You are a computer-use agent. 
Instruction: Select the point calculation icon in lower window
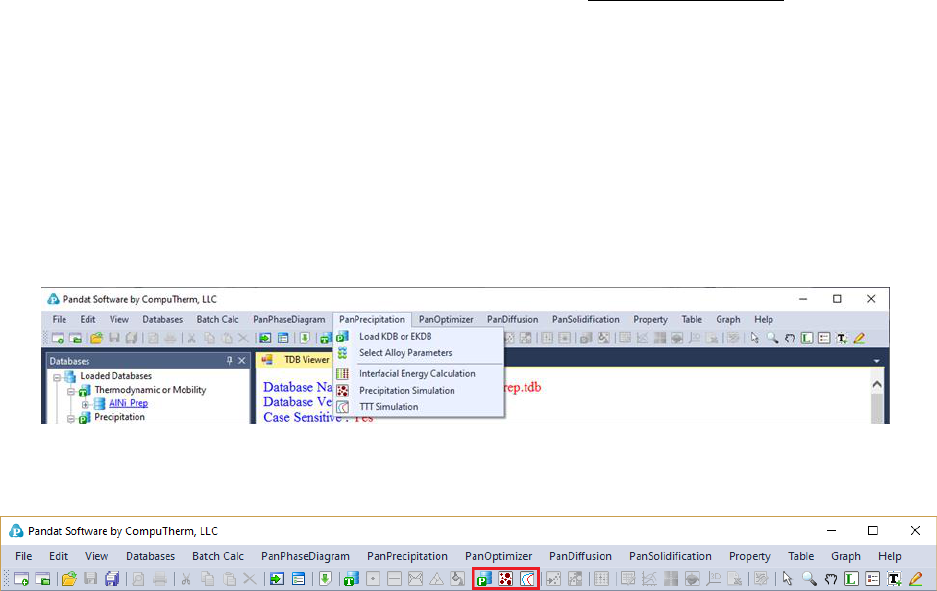pyautogui.click(x=373, y=578)
